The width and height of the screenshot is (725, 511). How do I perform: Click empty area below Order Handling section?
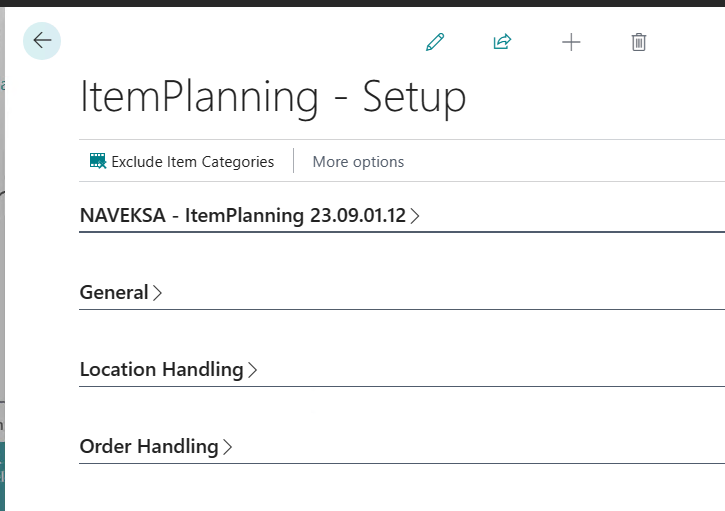[400, 488]
